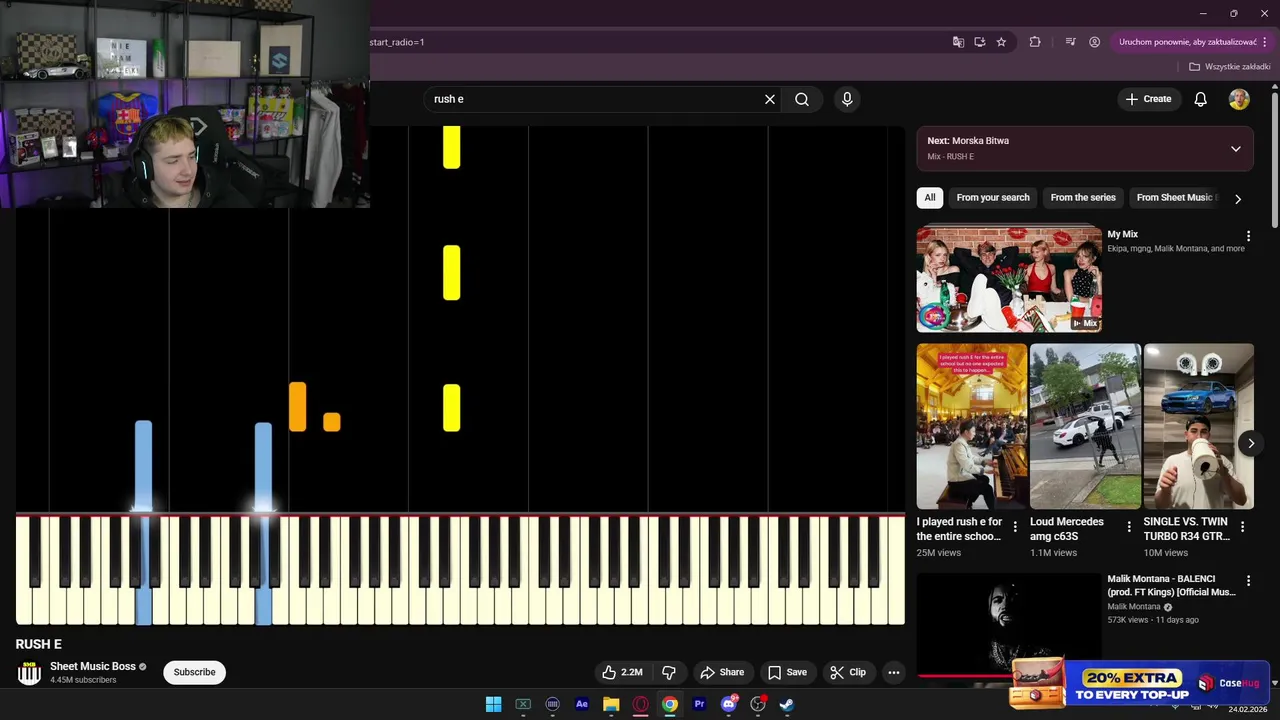Open Loud Mercedes amg c63S short thumbnail
1280x720 pixels.
pyautogui.click(x=1085, y=427)
